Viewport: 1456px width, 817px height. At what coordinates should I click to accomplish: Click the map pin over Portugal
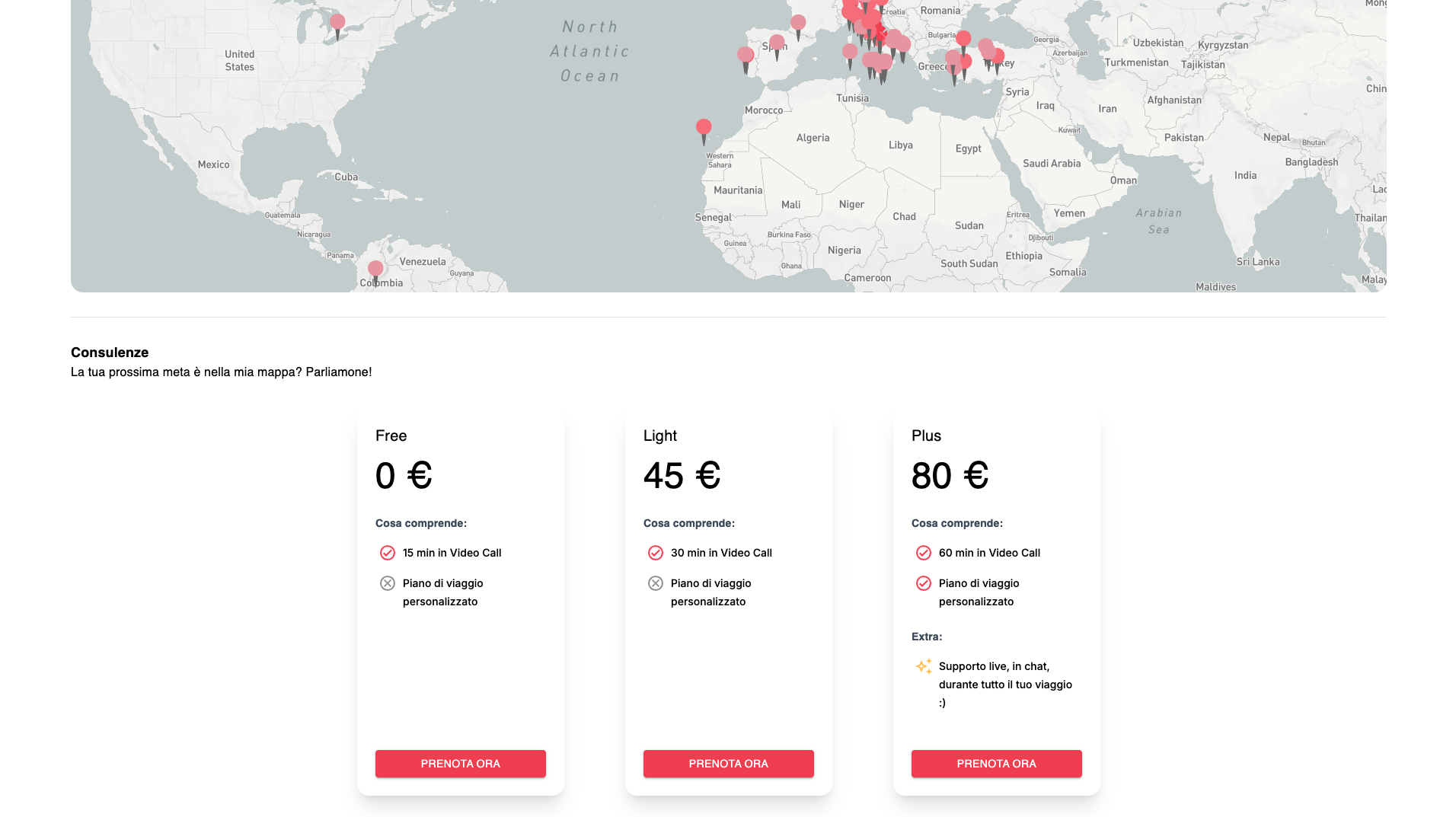[746, 56]
